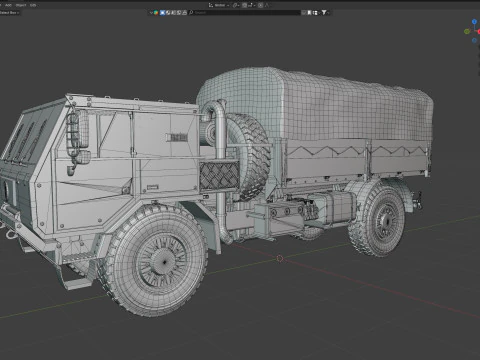Open the Select Box tool dropdown
This screenshot has height=360, width=480.
9,13
